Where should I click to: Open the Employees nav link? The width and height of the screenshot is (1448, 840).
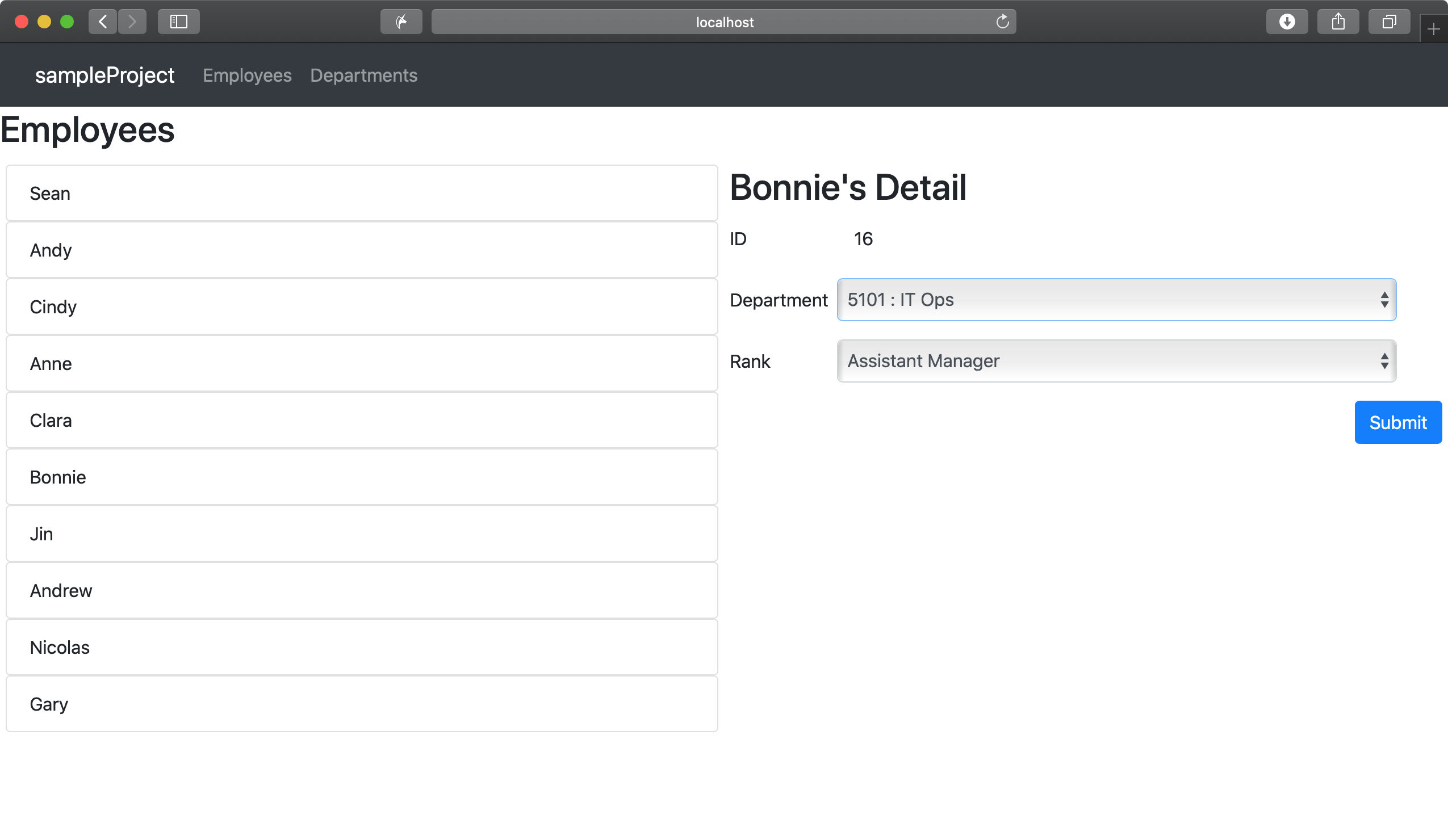247,75
